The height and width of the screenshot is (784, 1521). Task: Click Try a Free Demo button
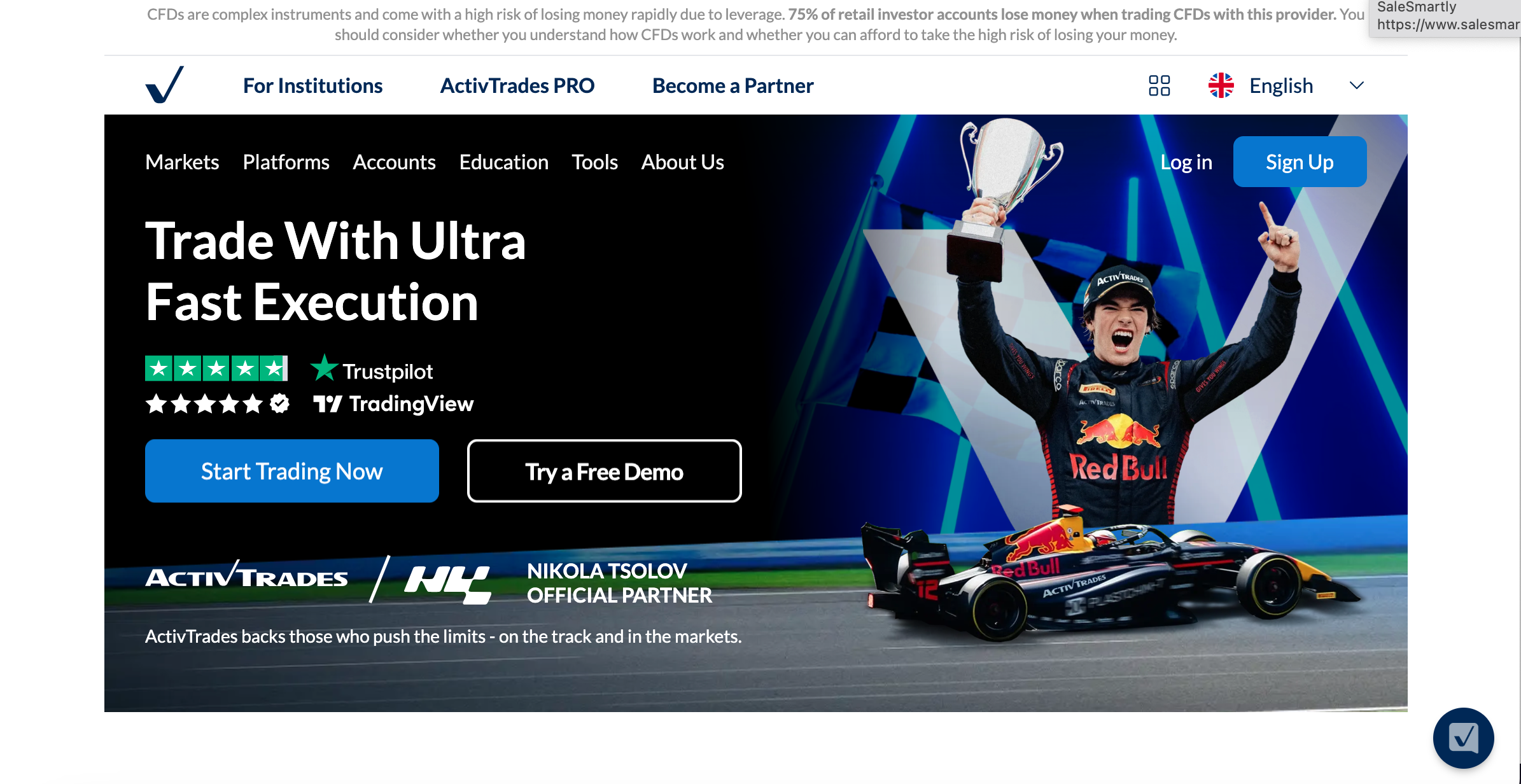click(605, 471)
